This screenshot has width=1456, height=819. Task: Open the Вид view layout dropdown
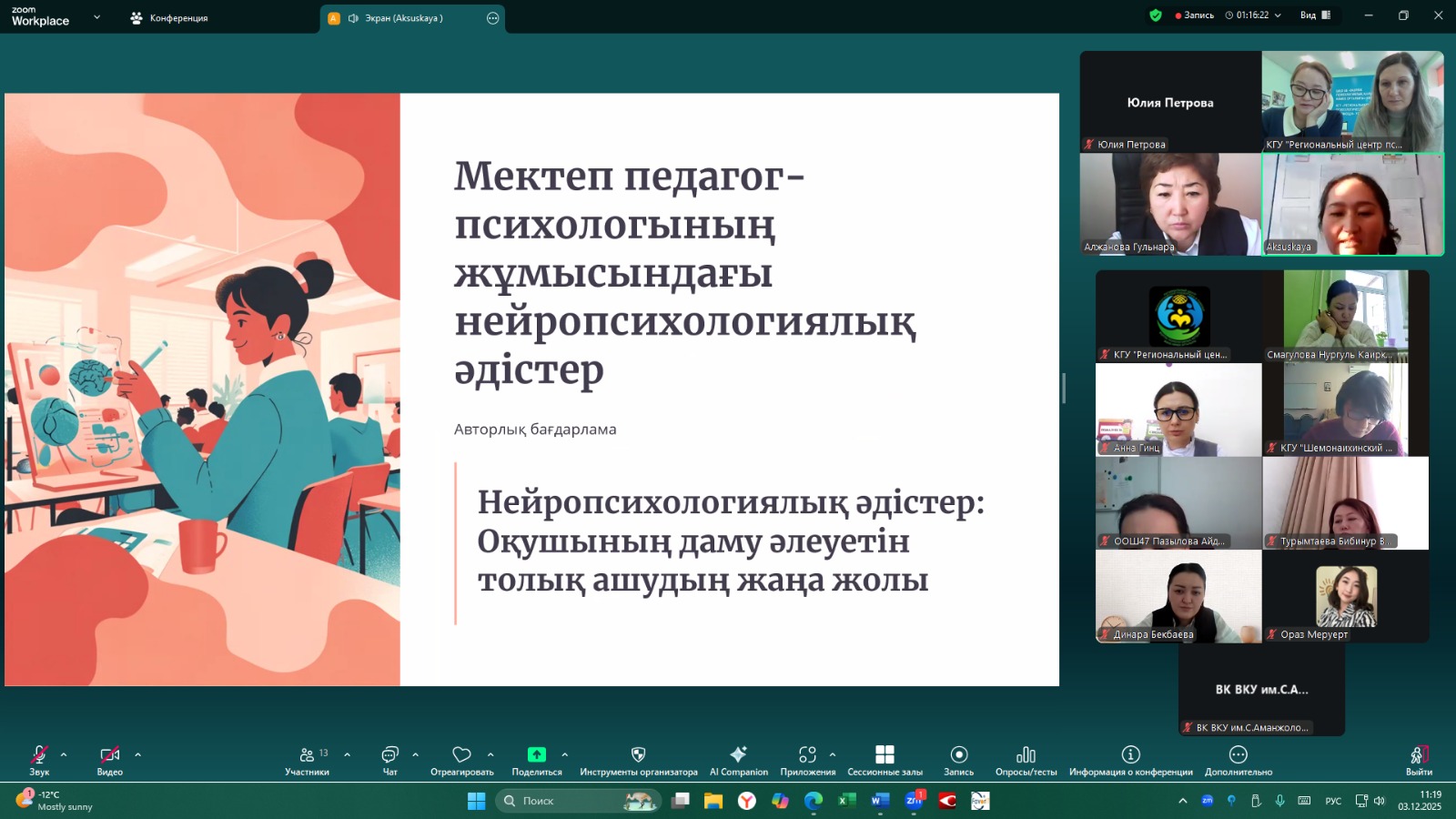point(1315,15)
